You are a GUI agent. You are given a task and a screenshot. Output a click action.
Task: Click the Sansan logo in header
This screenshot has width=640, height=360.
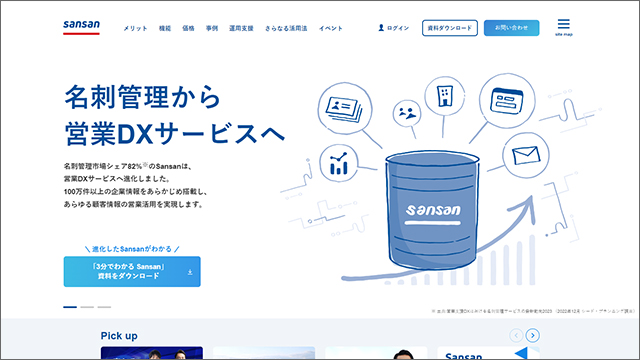tap(81, 27)
